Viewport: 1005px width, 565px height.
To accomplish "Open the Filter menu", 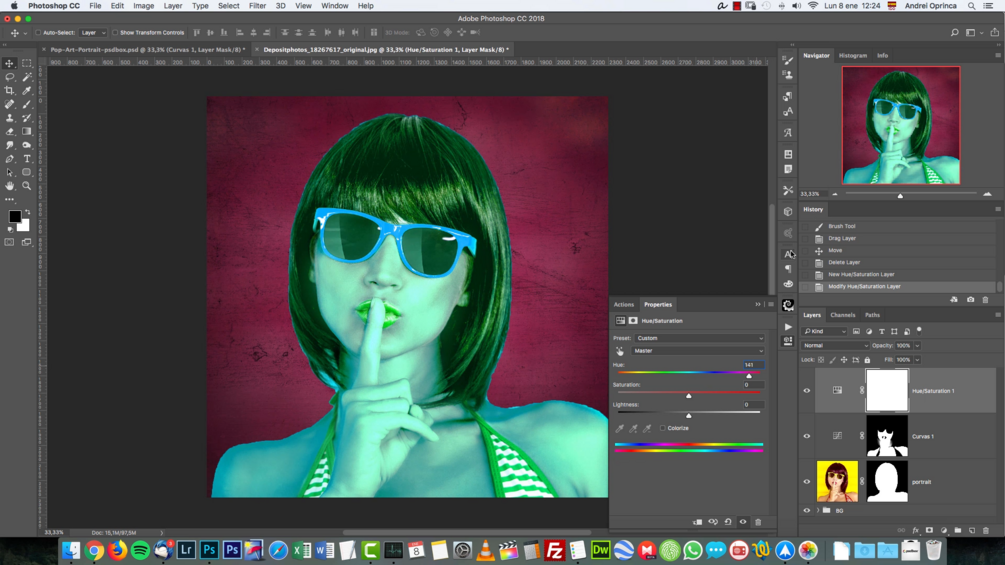I will [x=257, y=6].
